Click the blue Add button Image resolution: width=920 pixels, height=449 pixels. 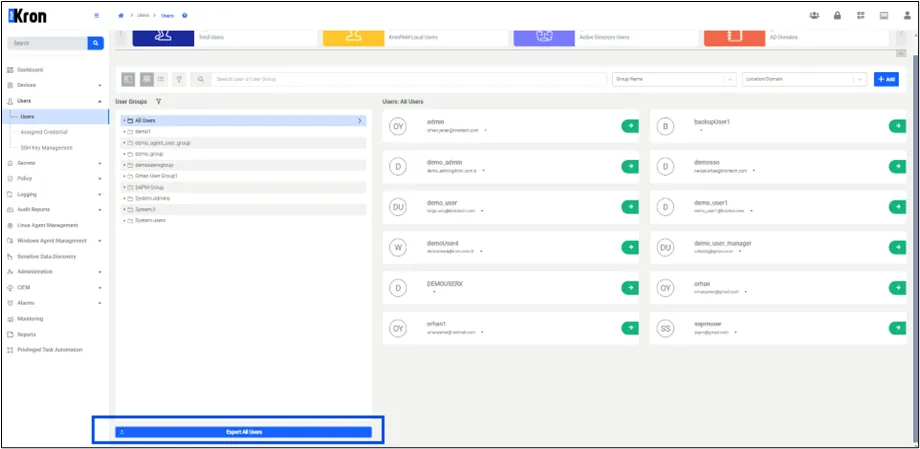tap(886, 79)
